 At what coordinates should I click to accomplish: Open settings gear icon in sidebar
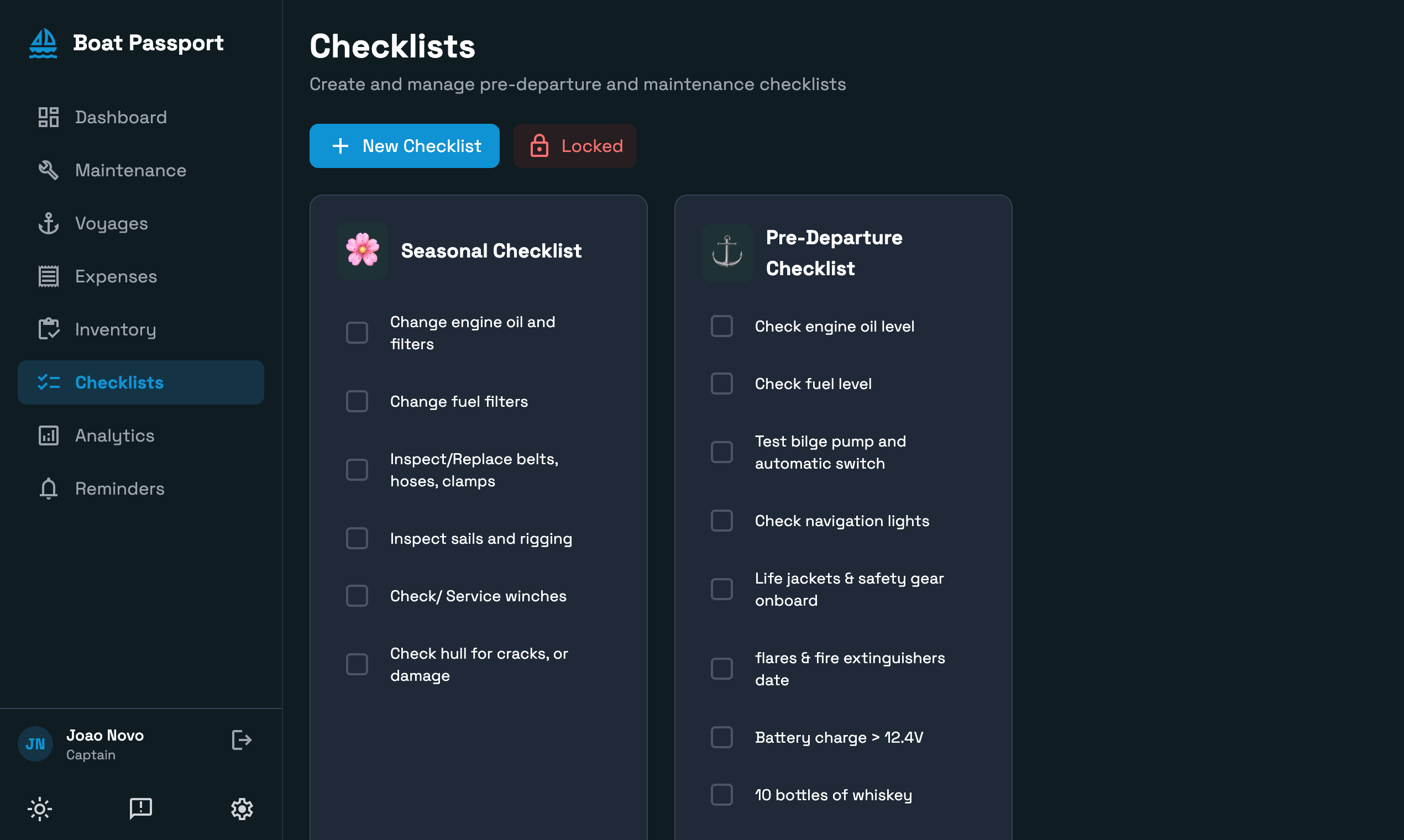pyautogui.click(x=242, y=809)
